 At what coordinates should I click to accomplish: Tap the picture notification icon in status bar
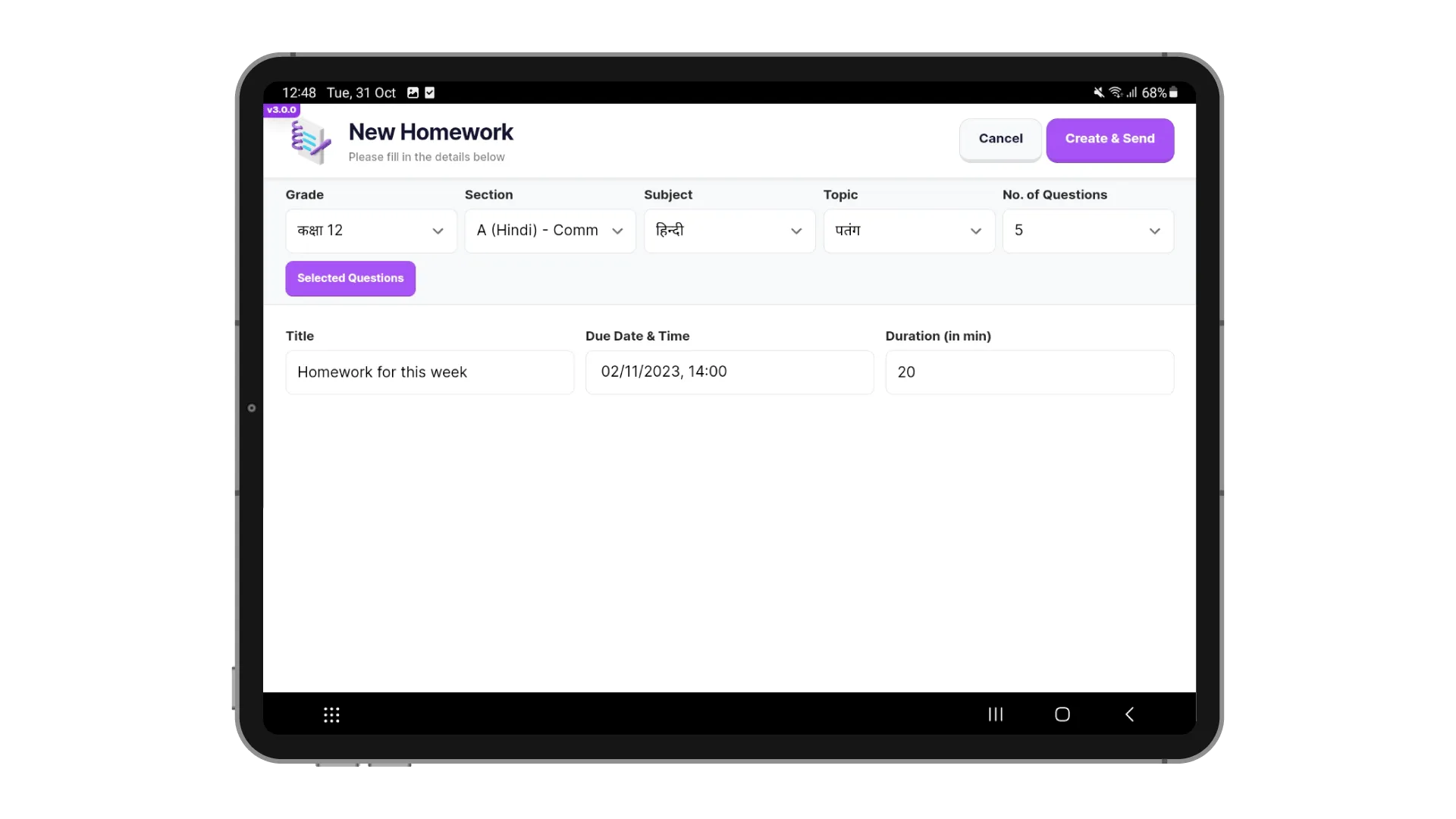413,93
